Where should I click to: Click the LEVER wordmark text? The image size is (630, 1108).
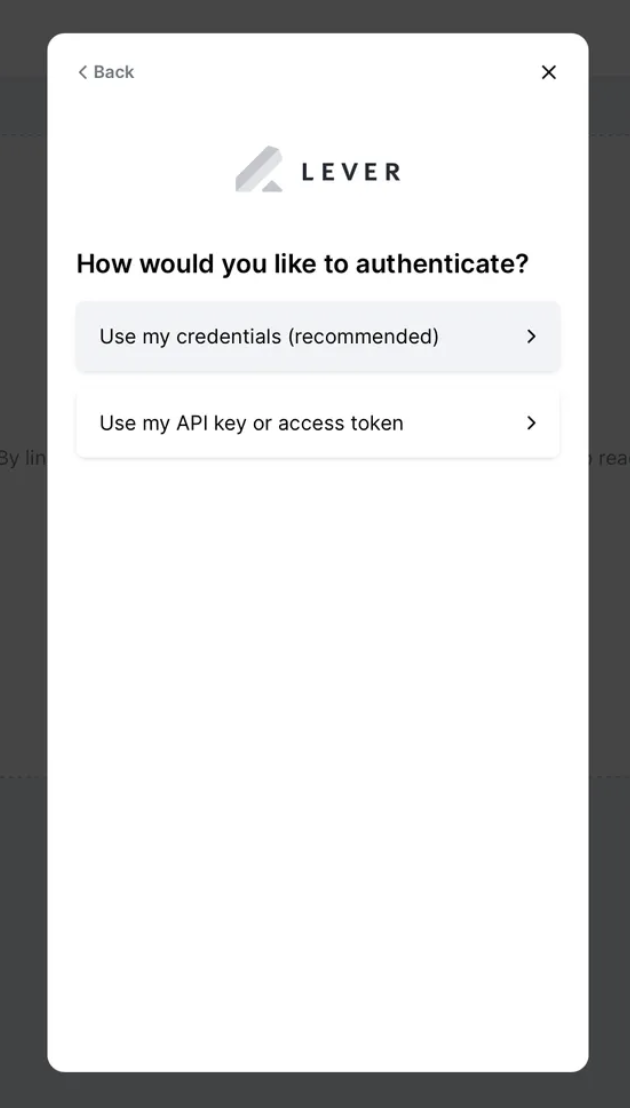(351, 172)
